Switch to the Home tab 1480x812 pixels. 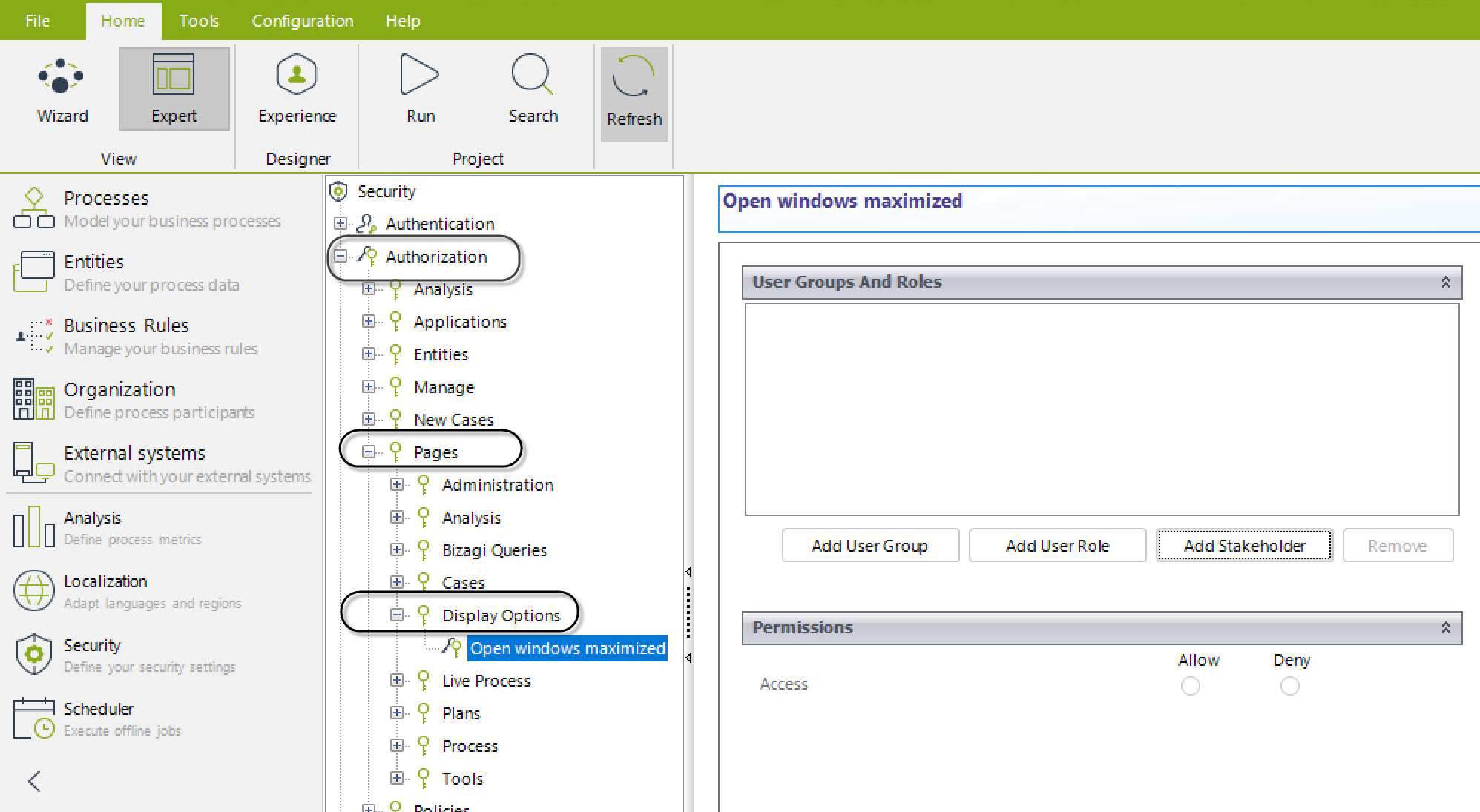coord(123,21)
